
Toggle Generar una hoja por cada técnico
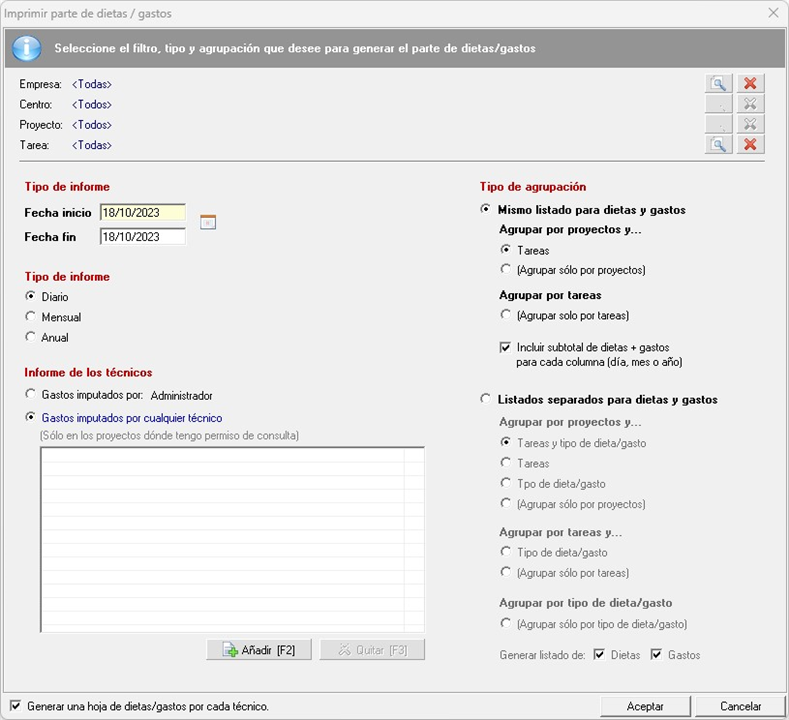[x=15, y=705]
